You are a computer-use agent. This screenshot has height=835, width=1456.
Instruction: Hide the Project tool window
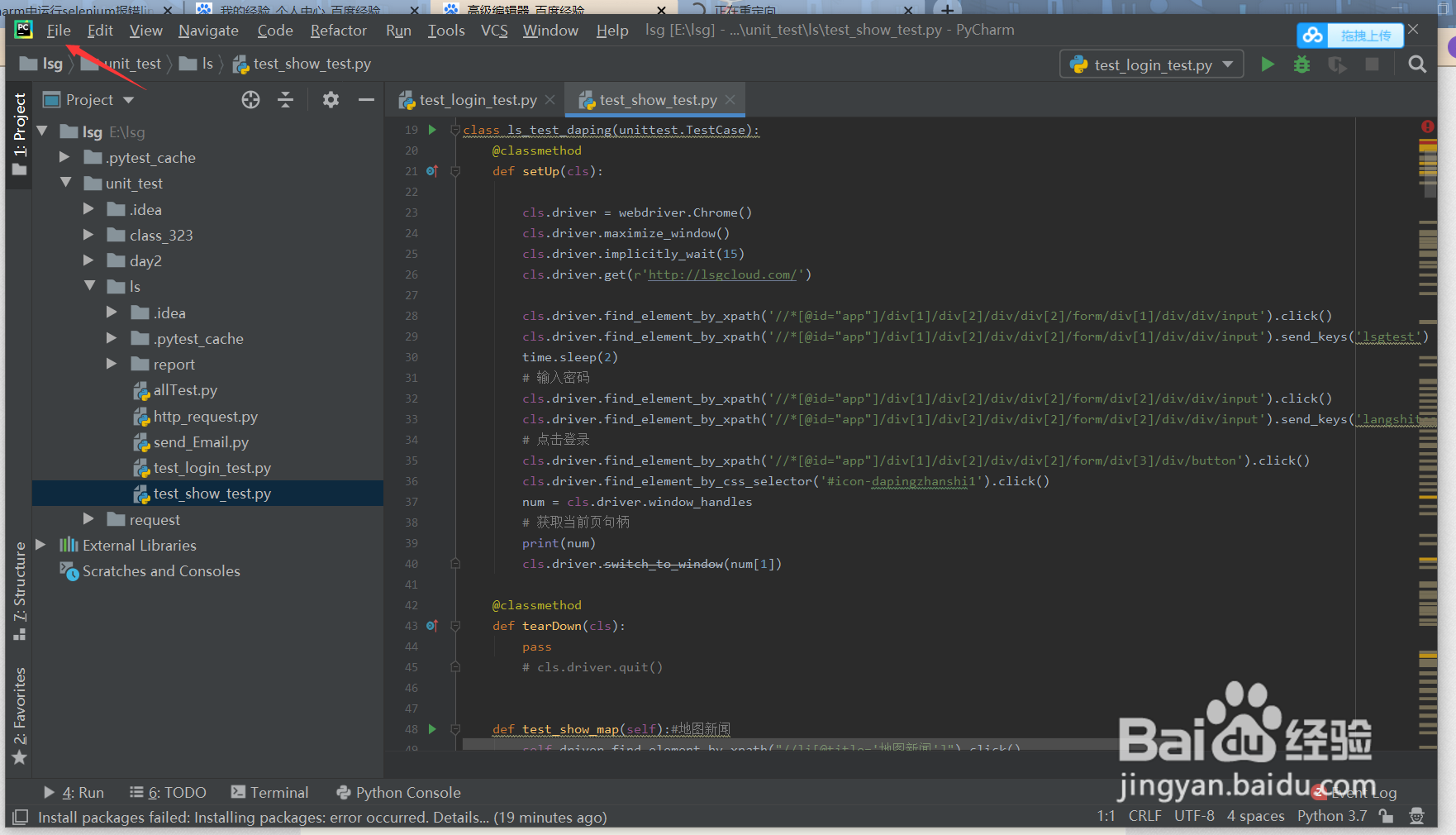pos(366,100)
